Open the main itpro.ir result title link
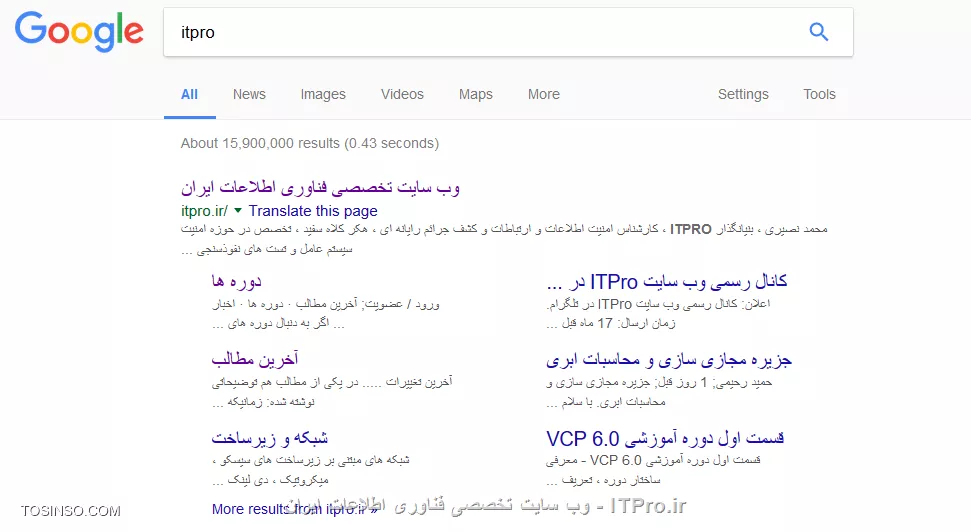Screen dimensions: 971x532 click(320, 188)
